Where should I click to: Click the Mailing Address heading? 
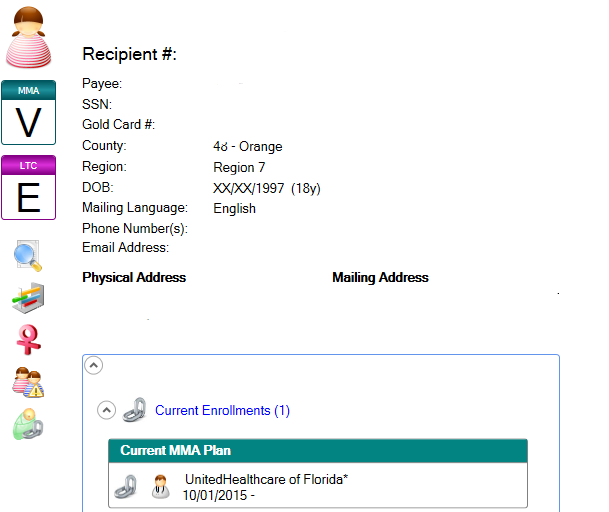tap(380, 278)
